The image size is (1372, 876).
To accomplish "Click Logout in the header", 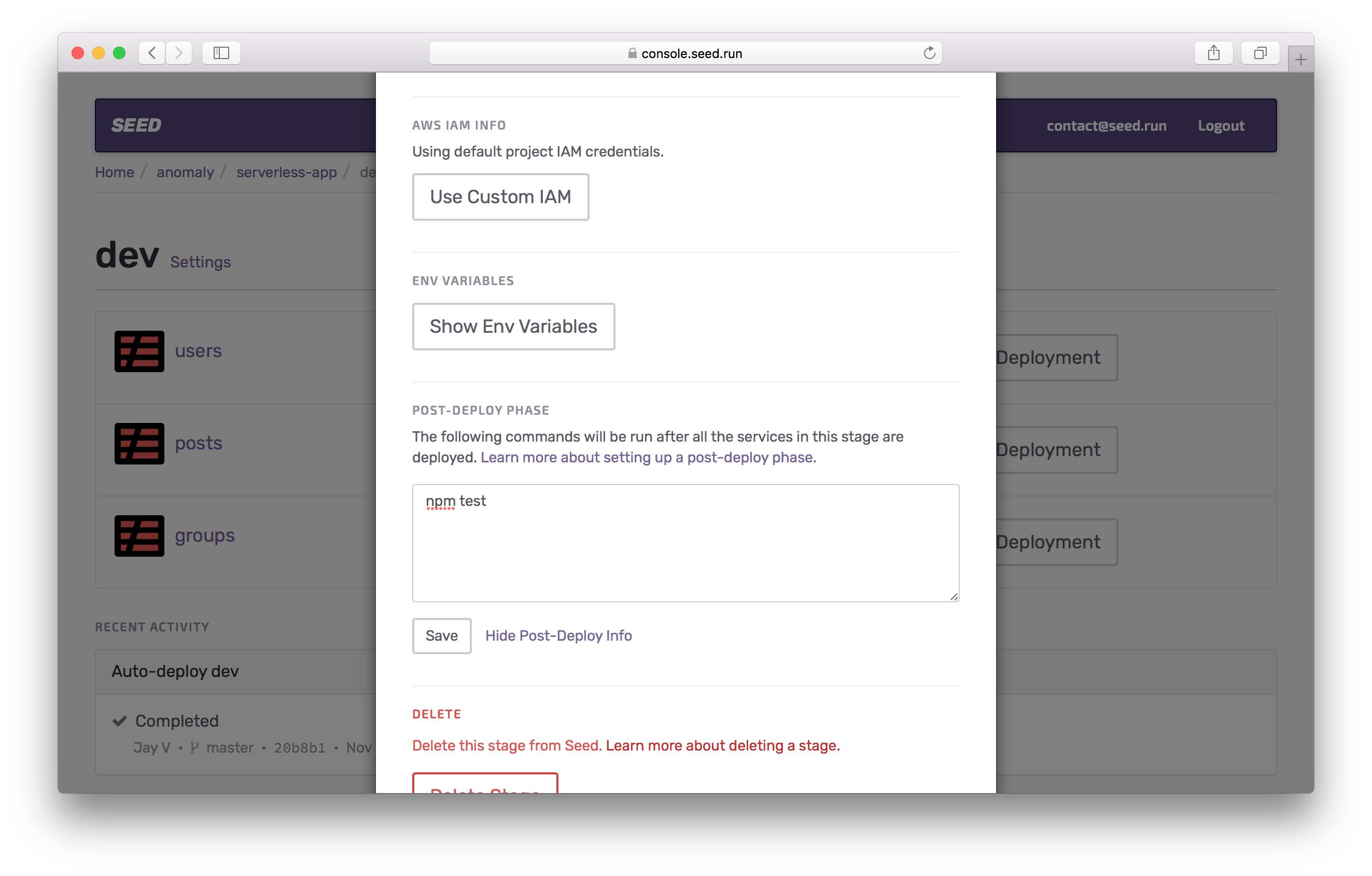I will click(x=1221, y=125).
